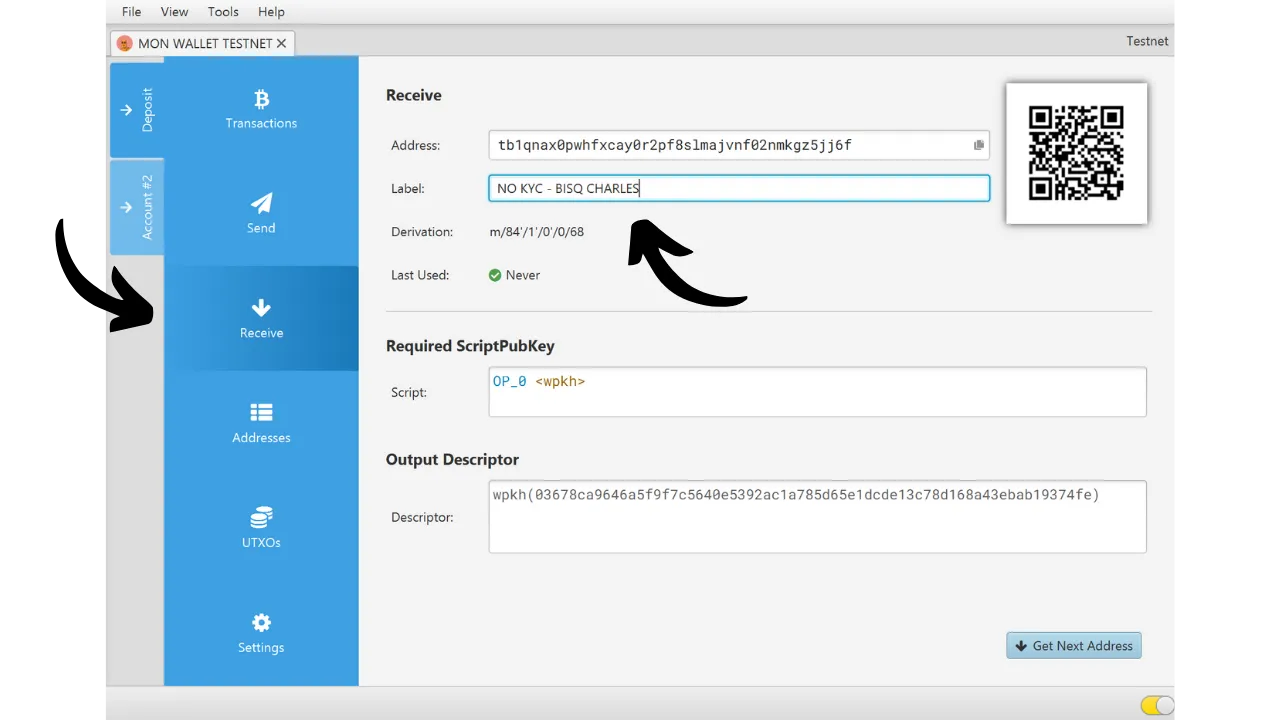The image size is (1280, 720).
Task: Open the File menu
Action: [131, 12]
